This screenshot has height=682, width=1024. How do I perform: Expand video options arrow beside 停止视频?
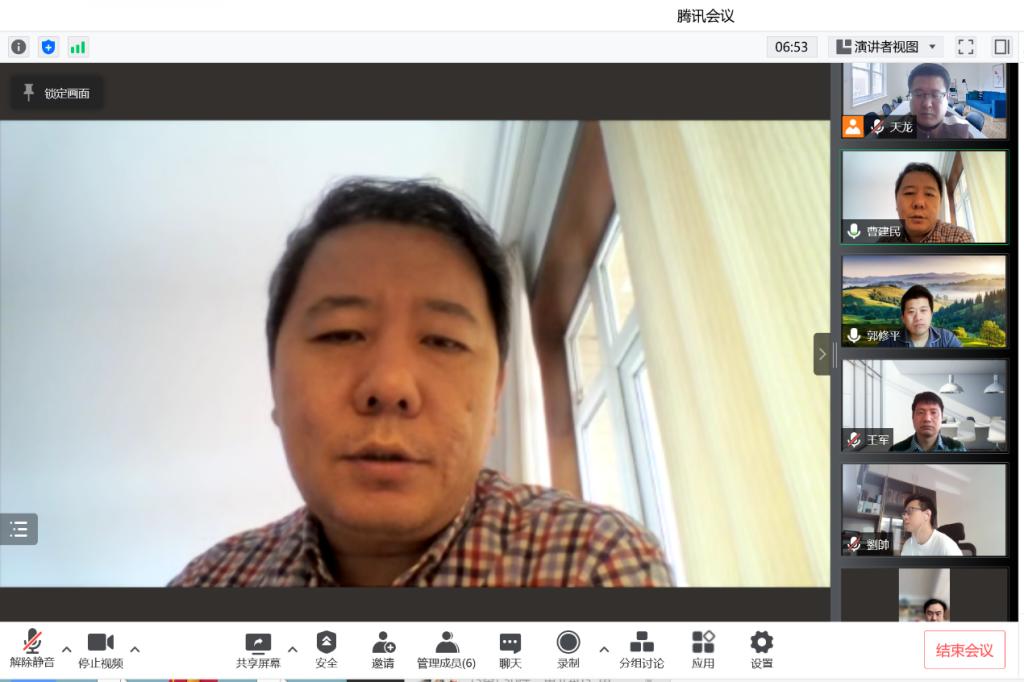pyautogui.click(x=135, y=649)
